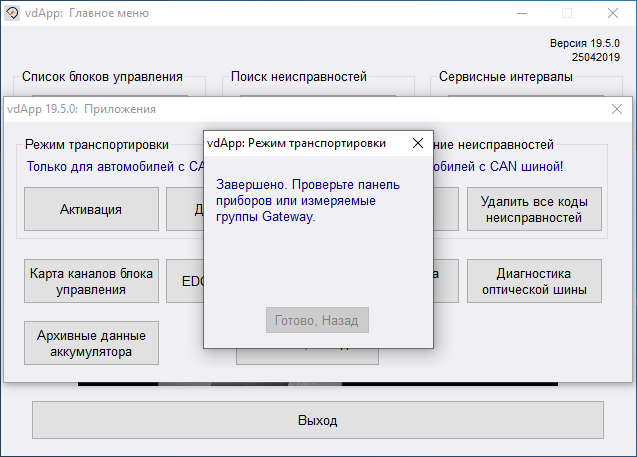Click the Выход button
637x457 pixels.
[x=318, y=420]
